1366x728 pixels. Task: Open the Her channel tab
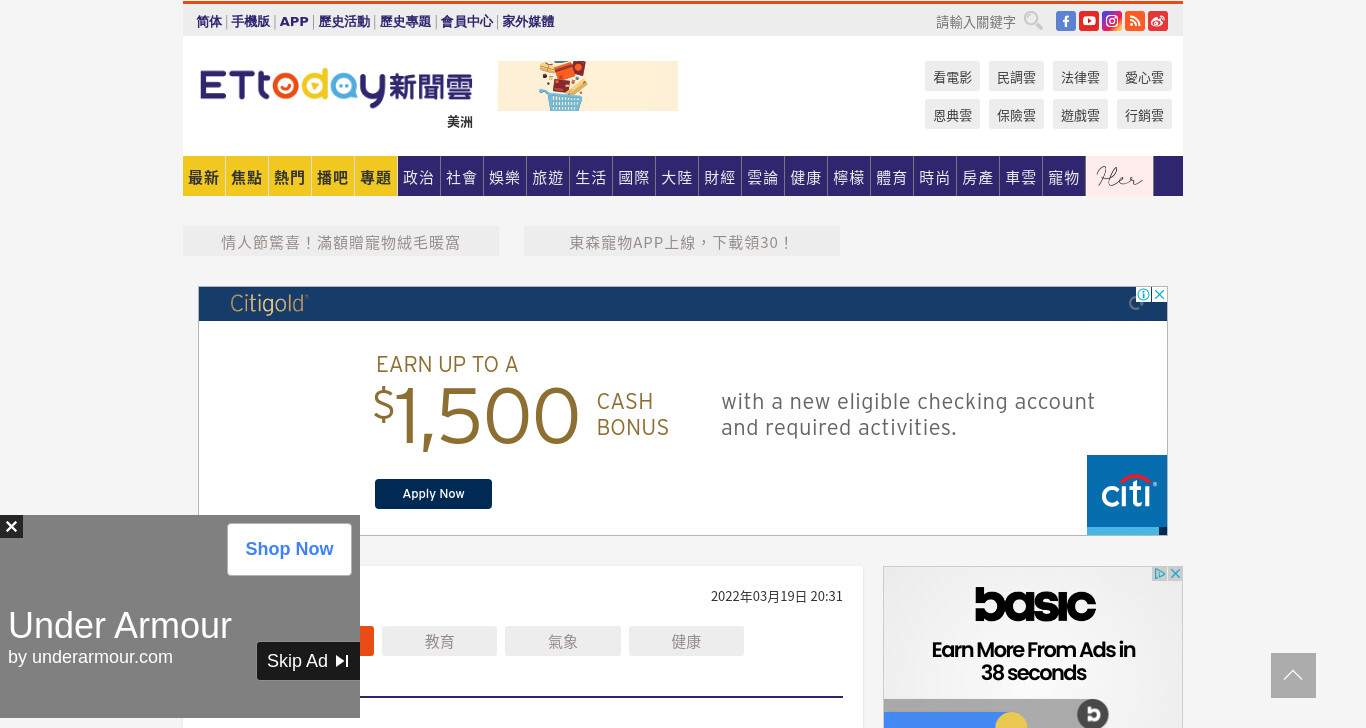[1120, 176]
